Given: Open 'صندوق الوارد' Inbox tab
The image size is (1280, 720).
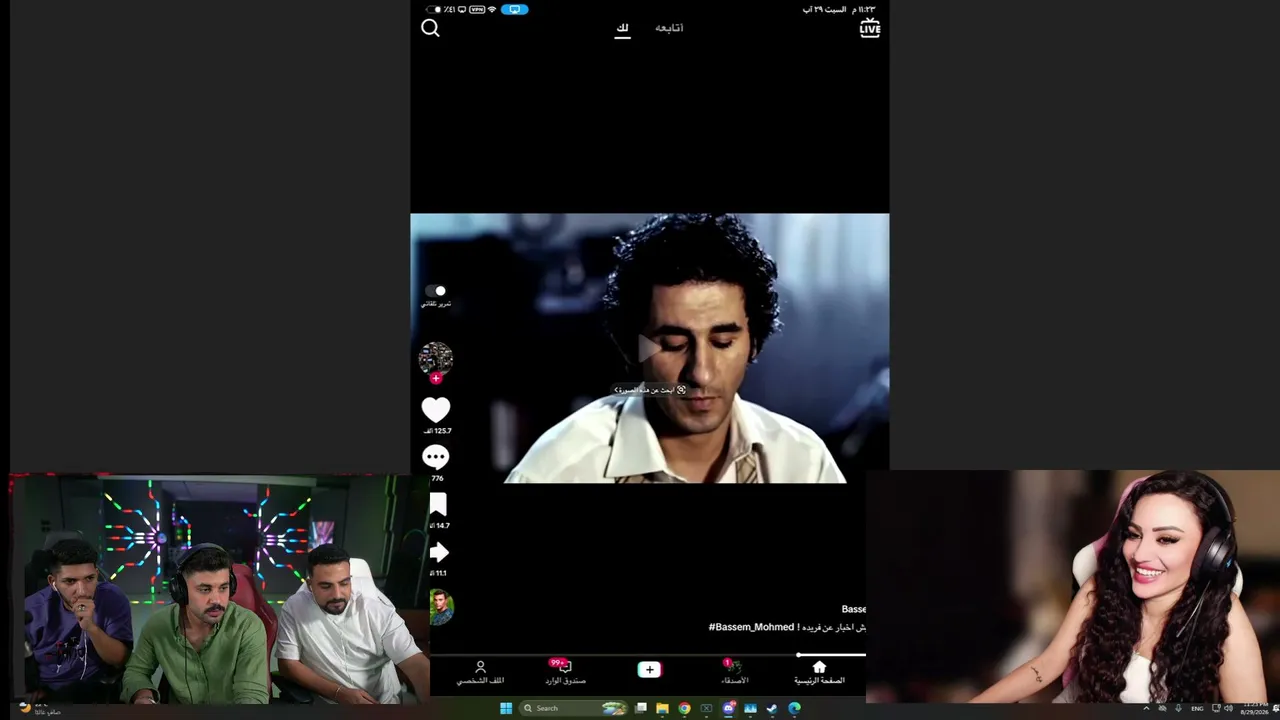Looking at the screenshot, I should [x=565, y=673].
